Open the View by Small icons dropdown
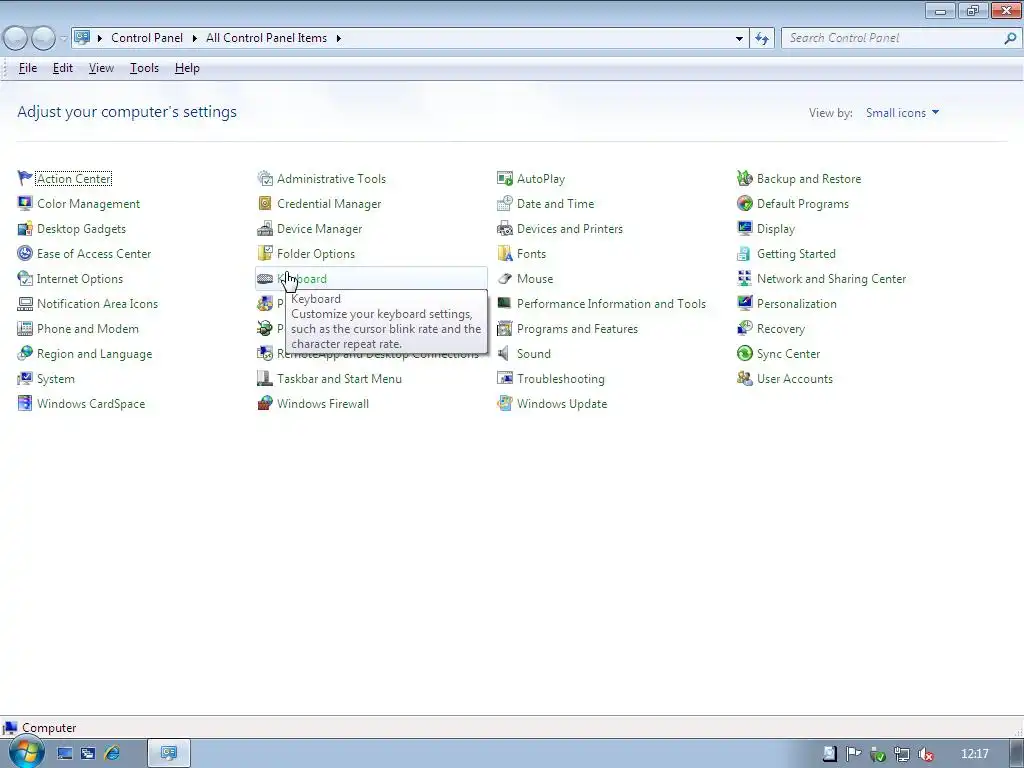1024x768 pixels. click(903, 112)
